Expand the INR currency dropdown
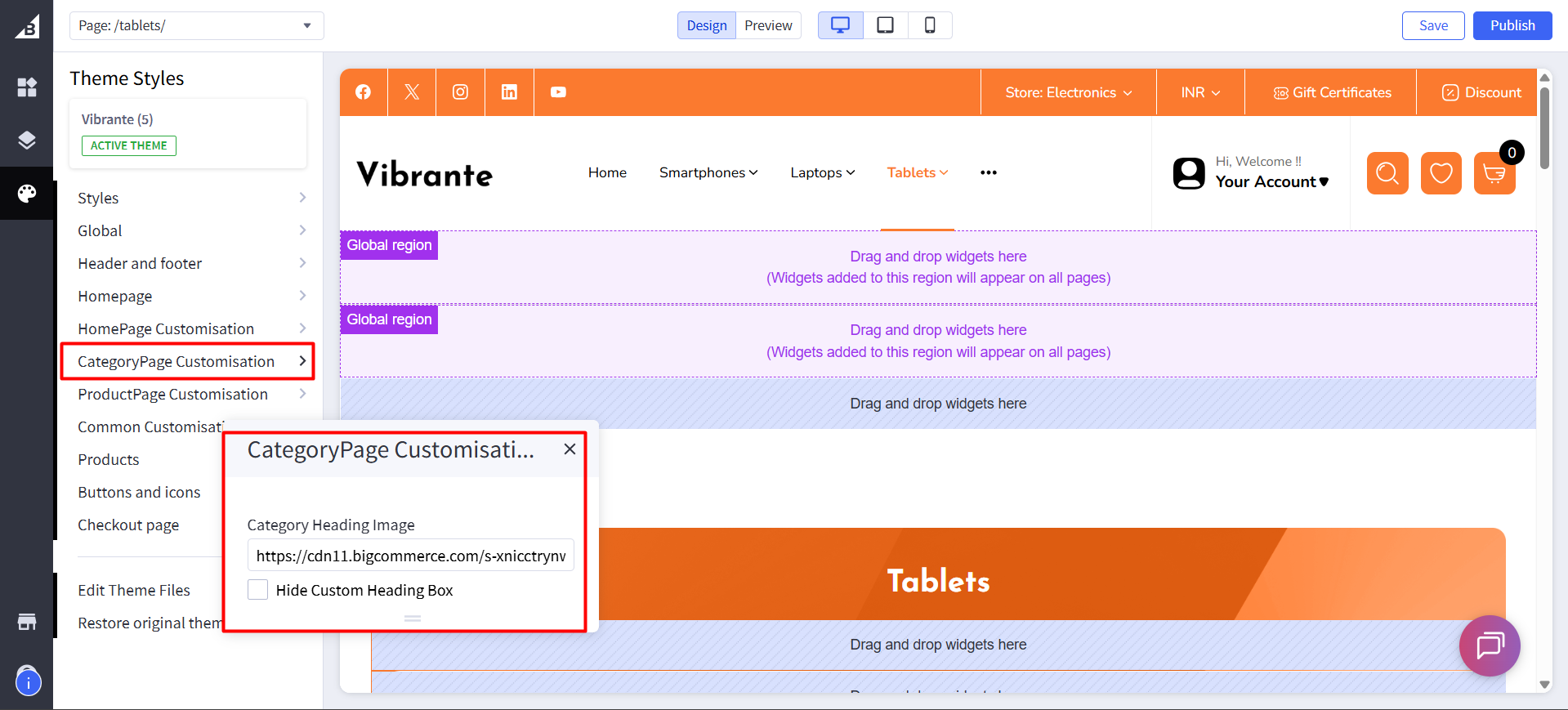The height and width of the screenshot is (710, 1568). pyautogui.click(x=1200, y=92)
